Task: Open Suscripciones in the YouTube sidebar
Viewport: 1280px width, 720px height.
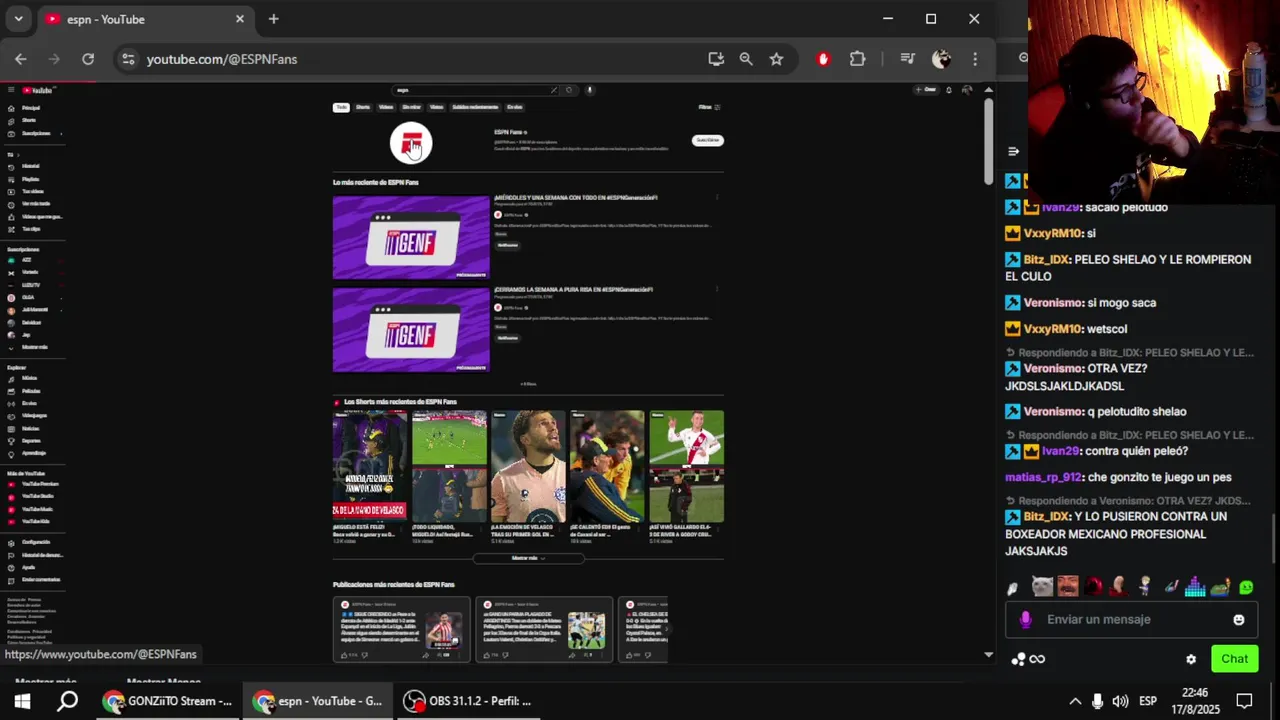Action: (x=35, y=133)
